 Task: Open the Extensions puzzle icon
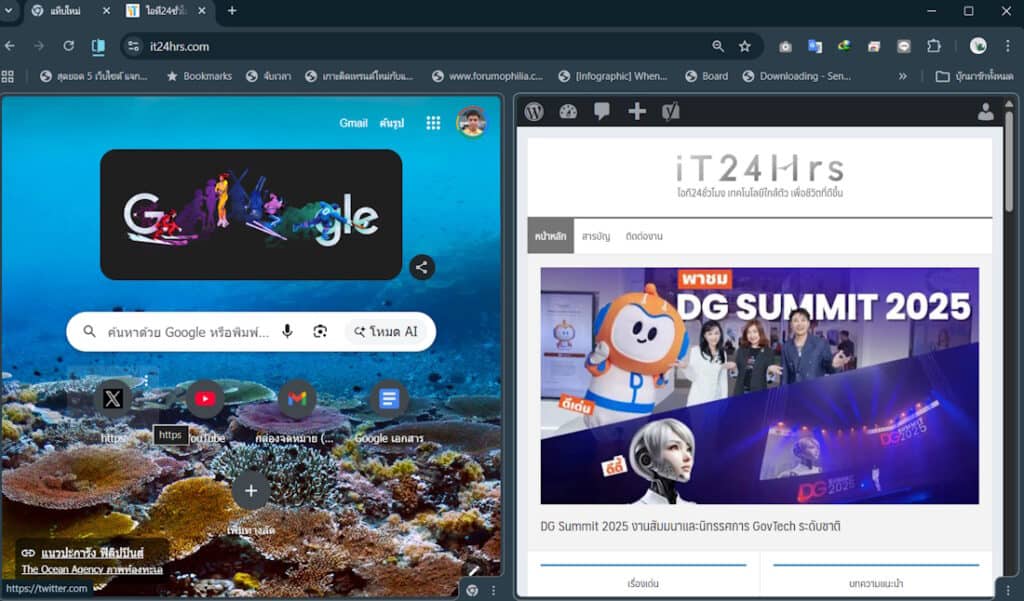point(934,46)
